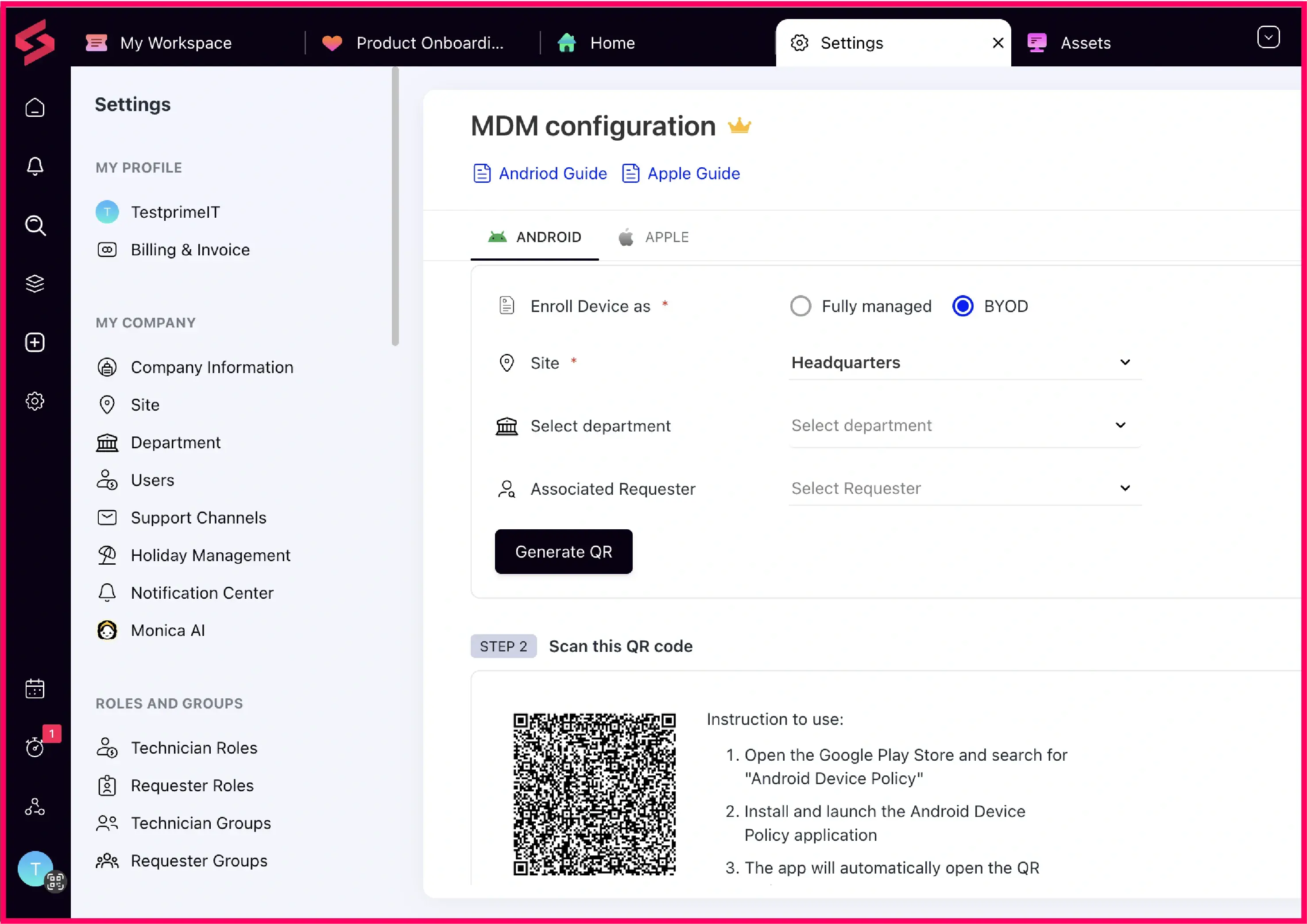The image size is (1307, 924).
Task: Click the settings sidebar scrollbar
Action: point(395,207)
